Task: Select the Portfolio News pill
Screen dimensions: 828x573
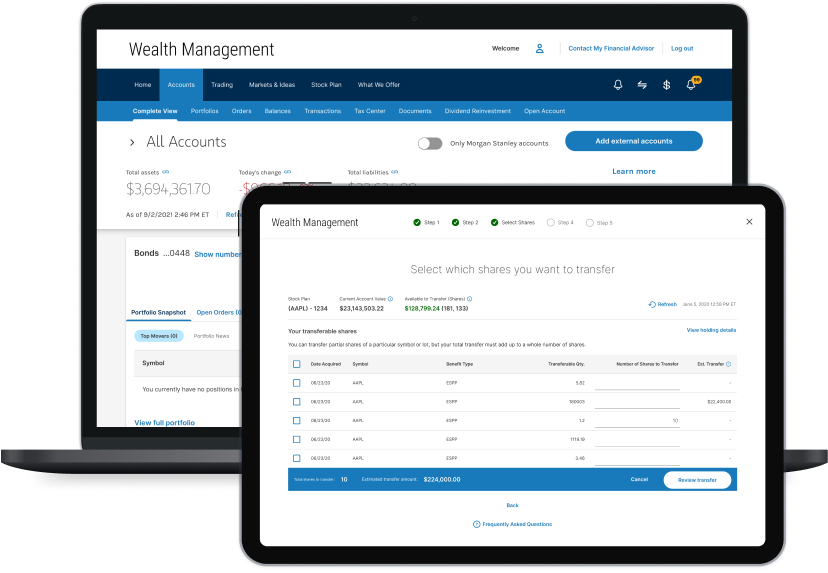Action: (211, 336)
